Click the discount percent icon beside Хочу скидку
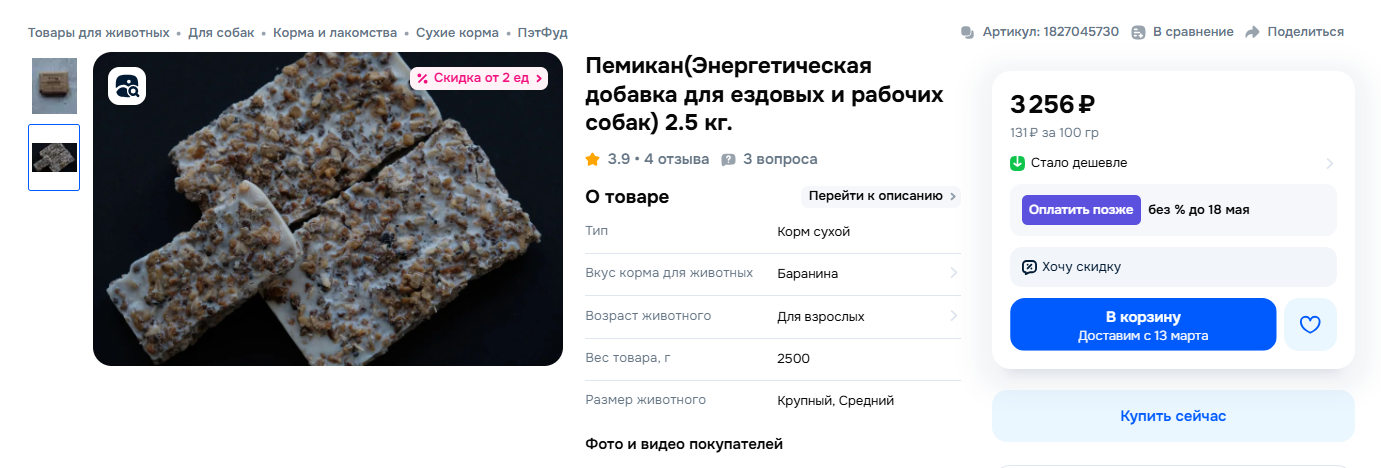This screenshot has height=468, width=1381. pos(1029,267)
